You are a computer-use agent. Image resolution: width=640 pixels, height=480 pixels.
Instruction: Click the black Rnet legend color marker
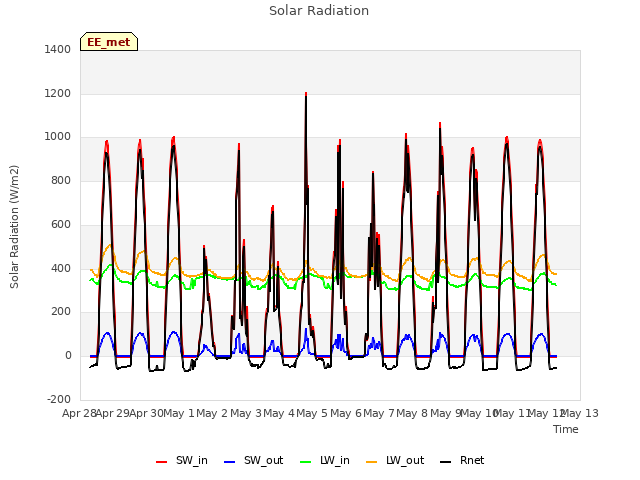446,462
